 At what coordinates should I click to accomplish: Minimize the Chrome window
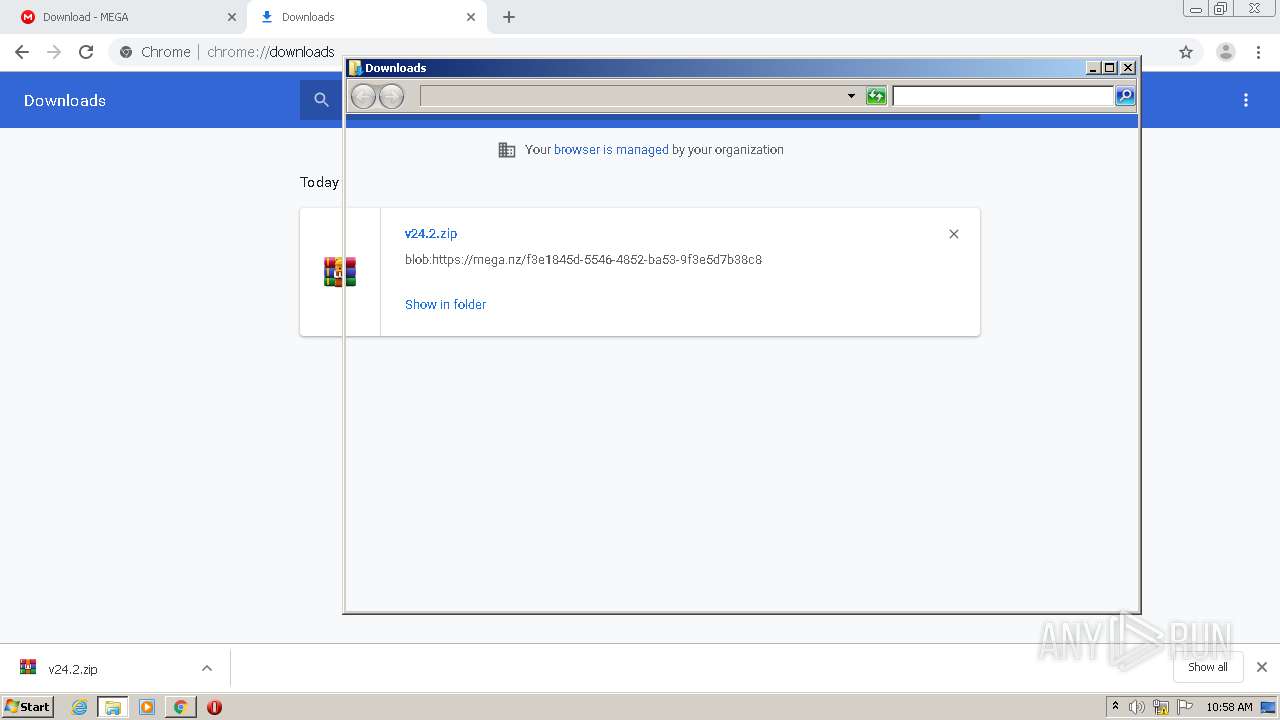tap(1196, 8)
